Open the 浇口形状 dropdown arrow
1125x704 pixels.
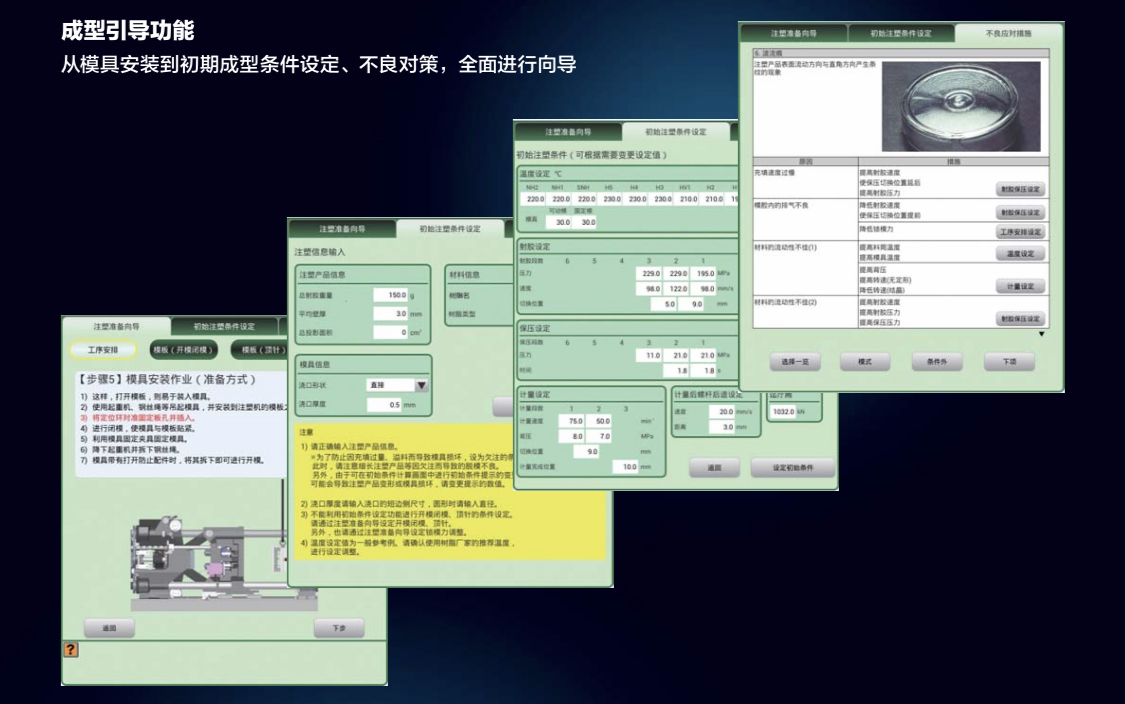point(421,385)
